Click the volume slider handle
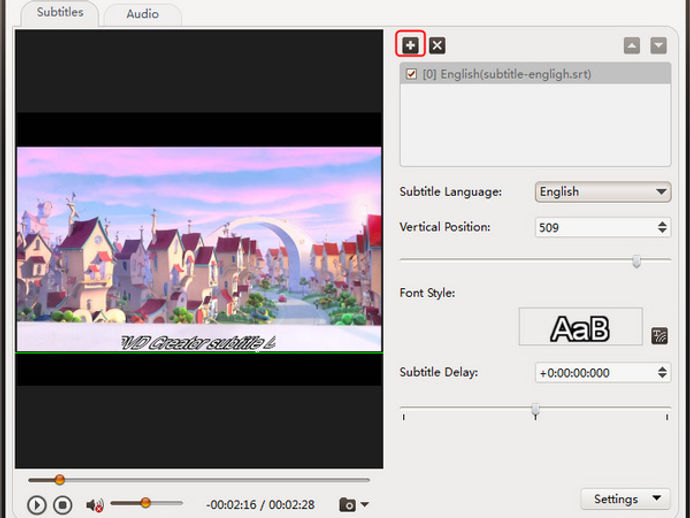690x518 pixels. [146, 503]
